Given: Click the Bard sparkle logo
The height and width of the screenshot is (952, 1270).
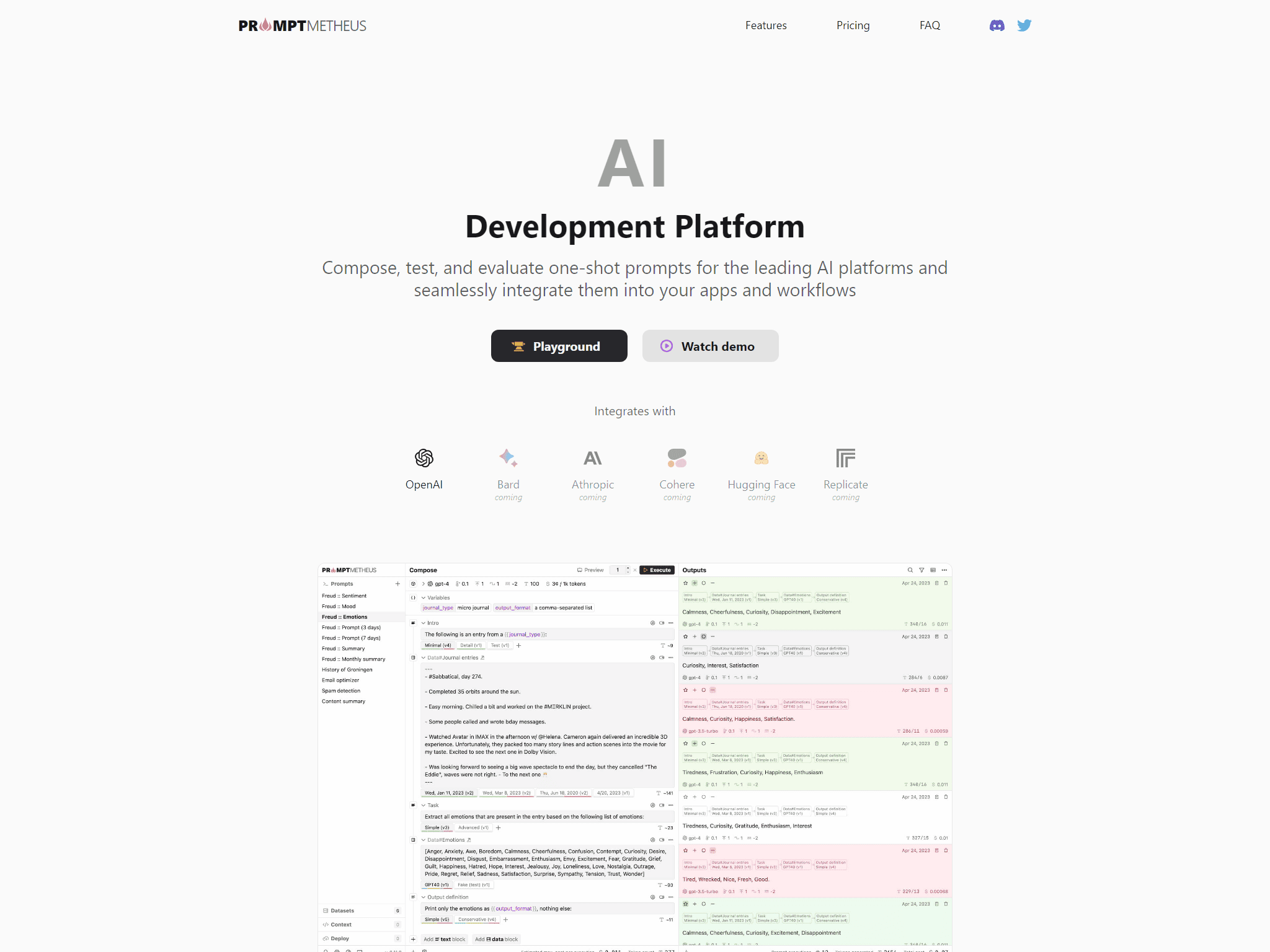Looking at the screenshot, I should click(508, 458).
